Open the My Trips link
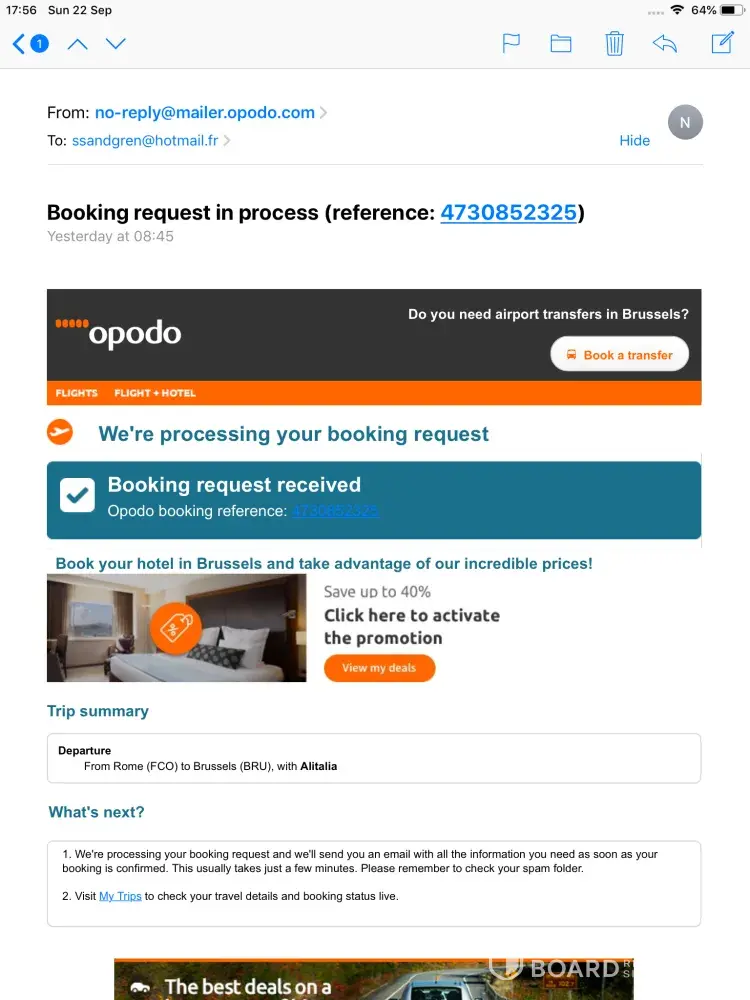The image size is (750, 1000). point(120,896)
